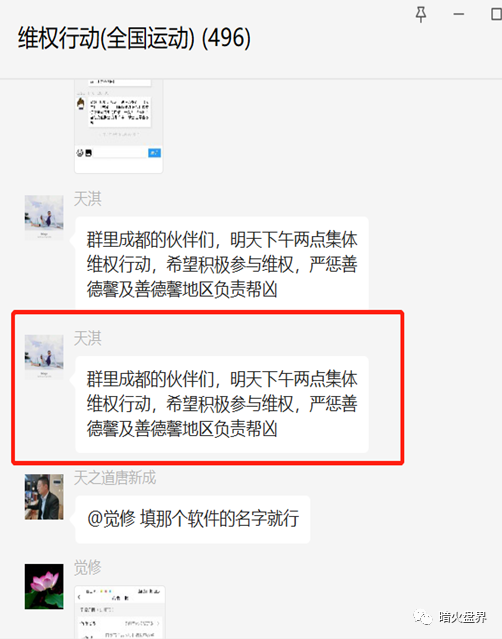Open 觉修's lotus flower avatar
Image resolution: width=502 pixels, height=639 pixels.
coord(44,586)
